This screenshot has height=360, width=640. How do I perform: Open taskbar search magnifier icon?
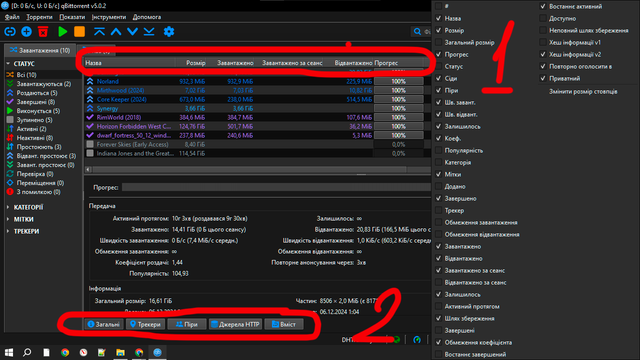tap(27, 352)
